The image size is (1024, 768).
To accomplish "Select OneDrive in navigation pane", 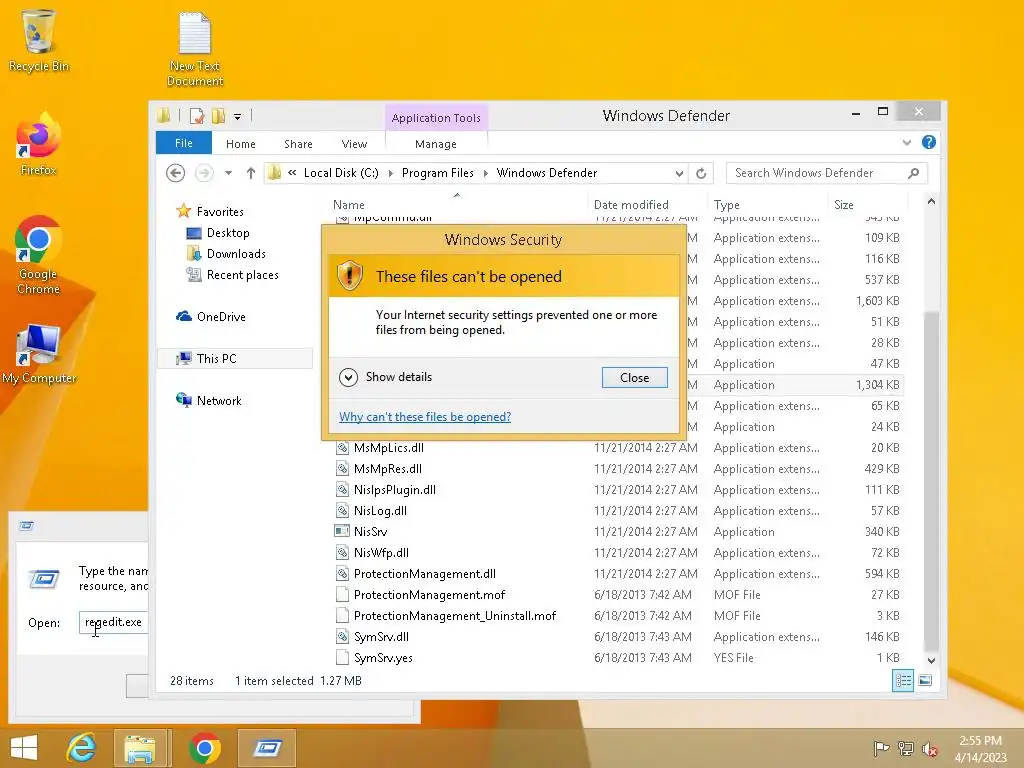I will pyautogui.click(x=221, y=317).
